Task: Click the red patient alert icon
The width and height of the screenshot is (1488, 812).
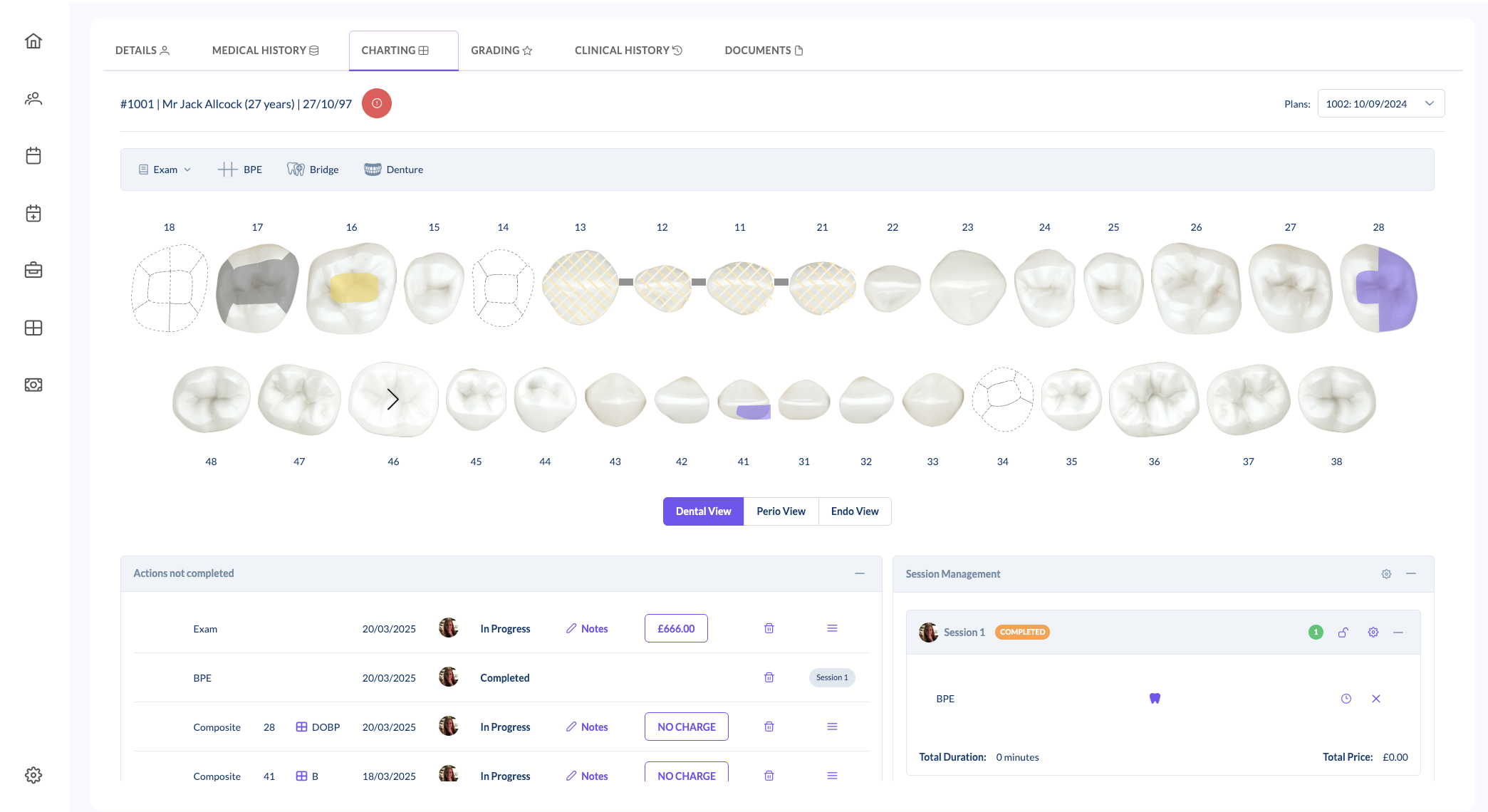Action: click(377, 103)
